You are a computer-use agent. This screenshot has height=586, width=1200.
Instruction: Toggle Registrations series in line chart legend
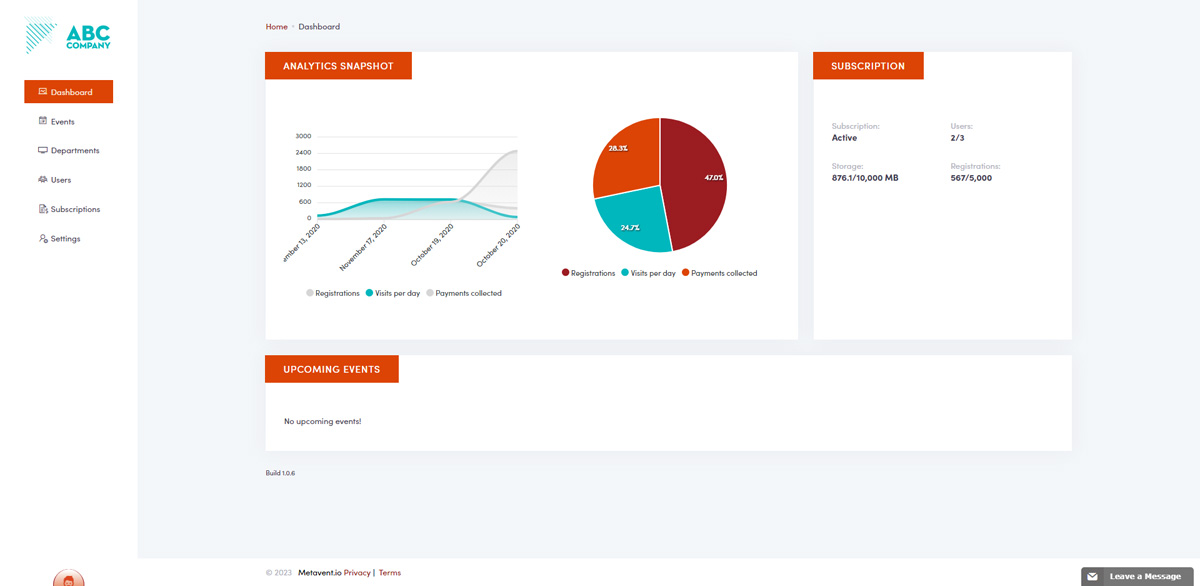point(333,293)
